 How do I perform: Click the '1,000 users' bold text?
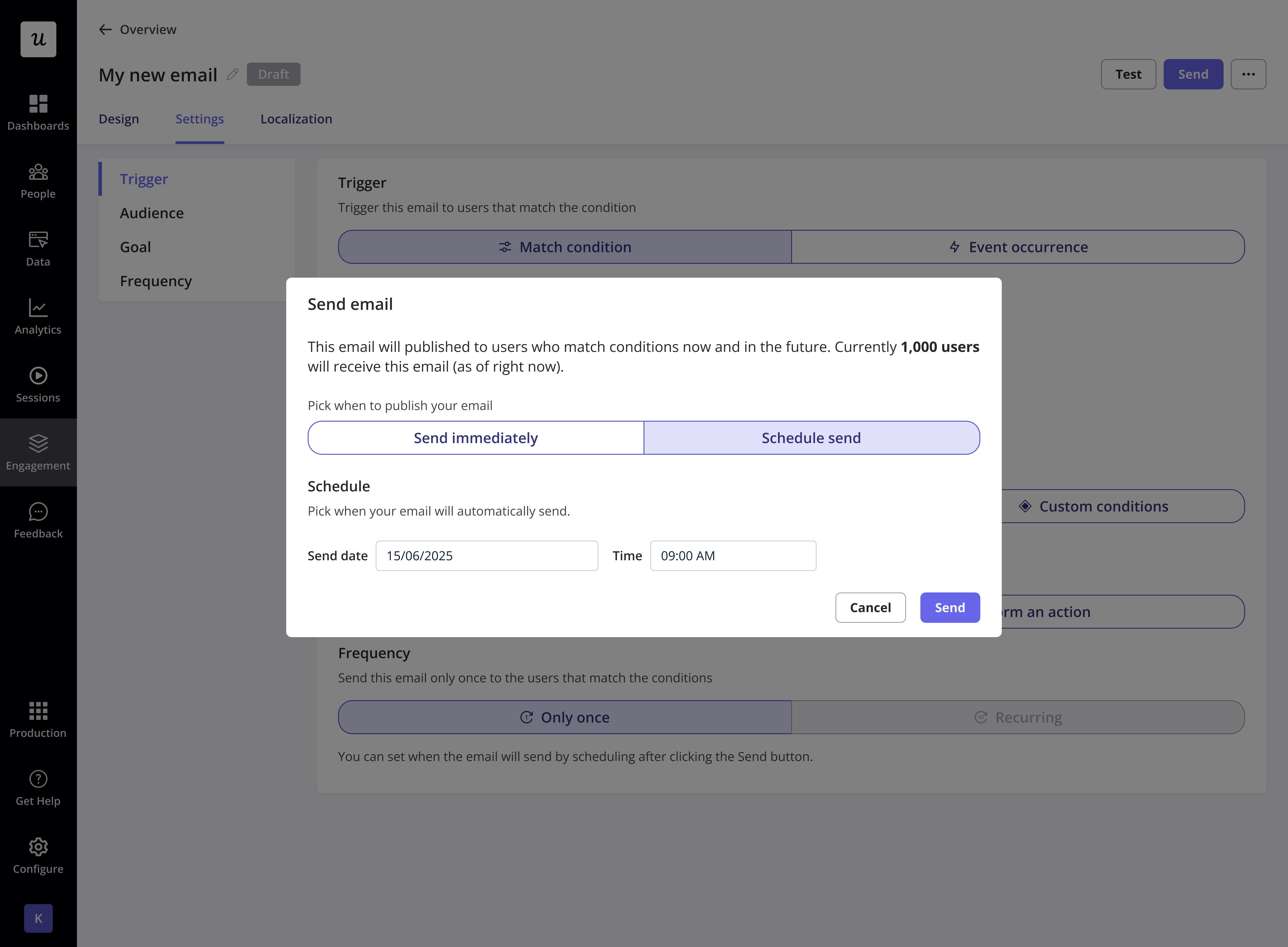940,347
